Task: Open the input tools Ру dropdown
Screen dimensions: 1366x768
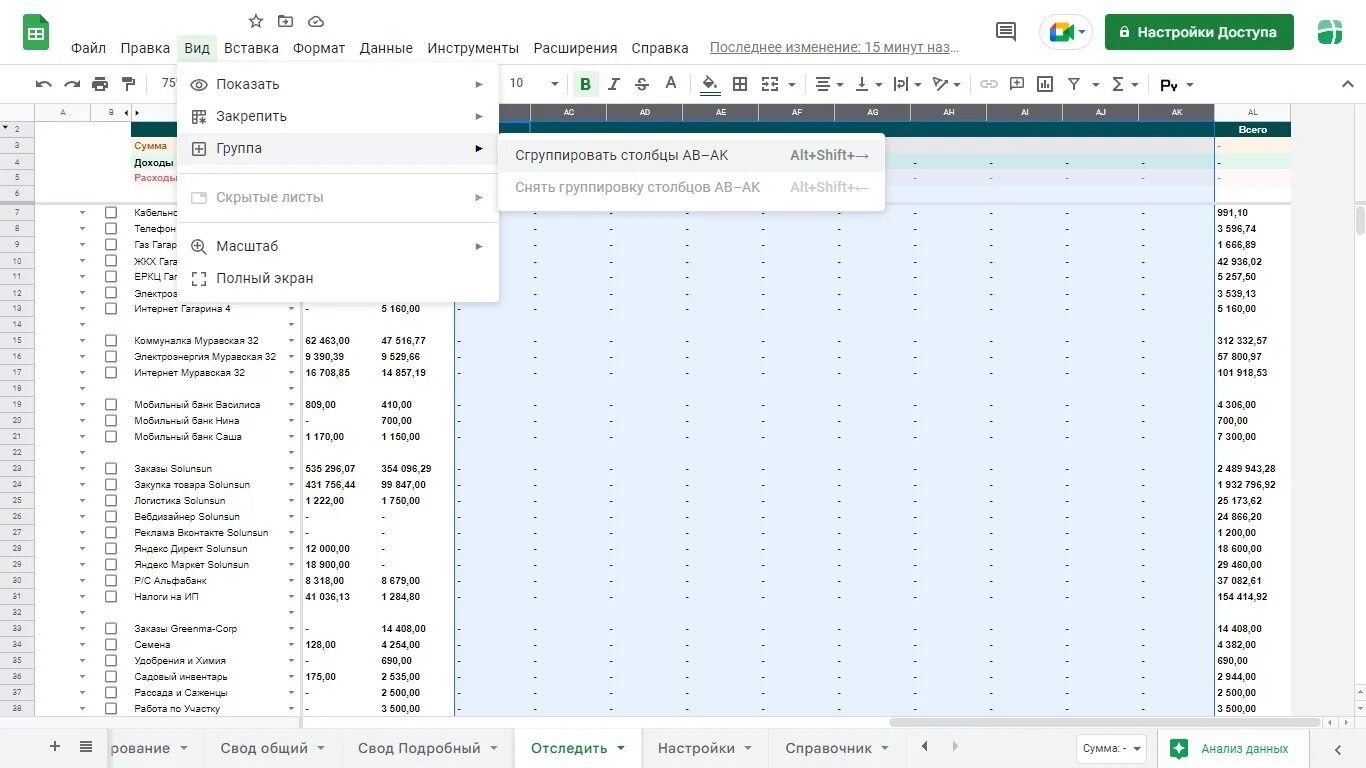Action: click(1177, 85)
